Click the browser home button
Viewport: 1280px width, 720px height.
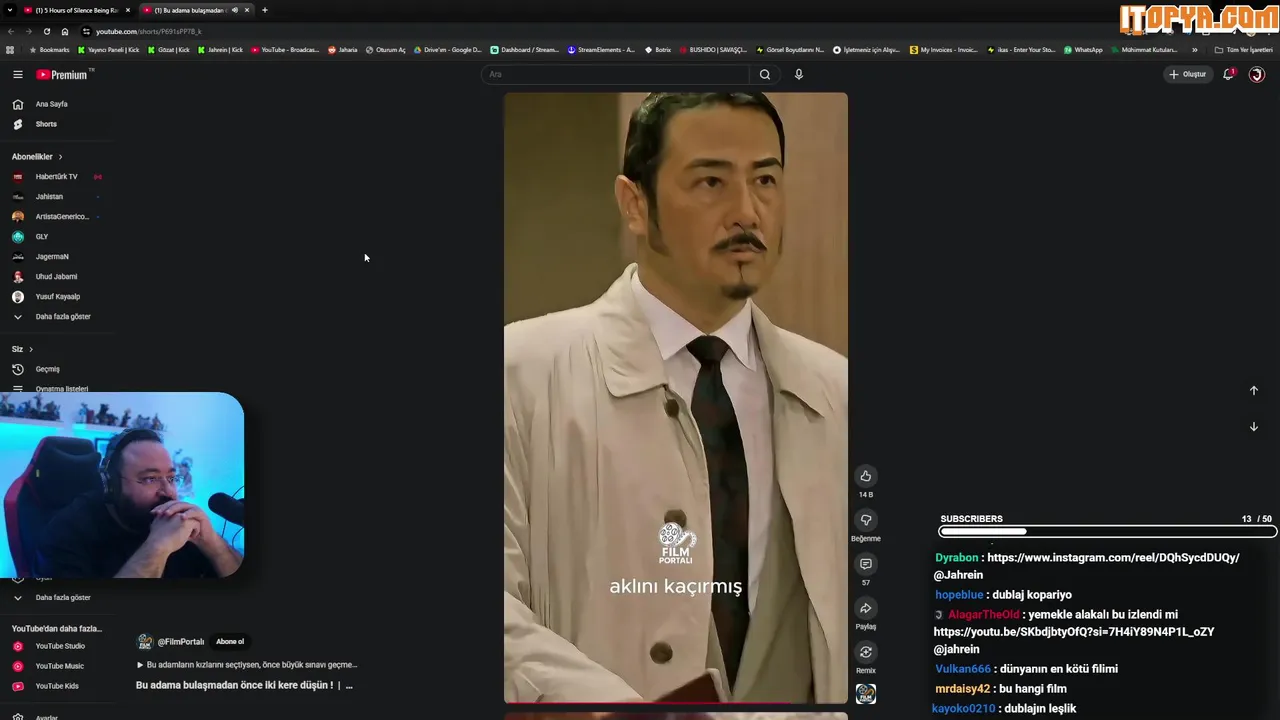coord(65,31)
